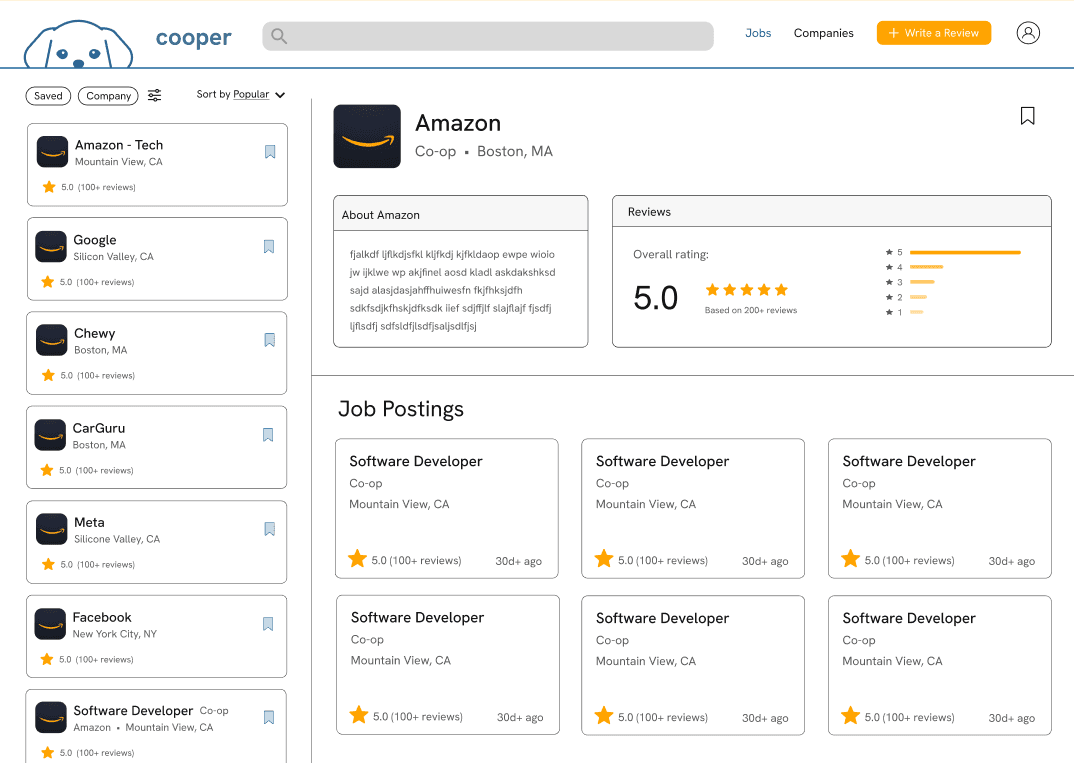Screen dimensions: 1074x763
Task: Click the 5-star rating bar
Action: (965, 253)
